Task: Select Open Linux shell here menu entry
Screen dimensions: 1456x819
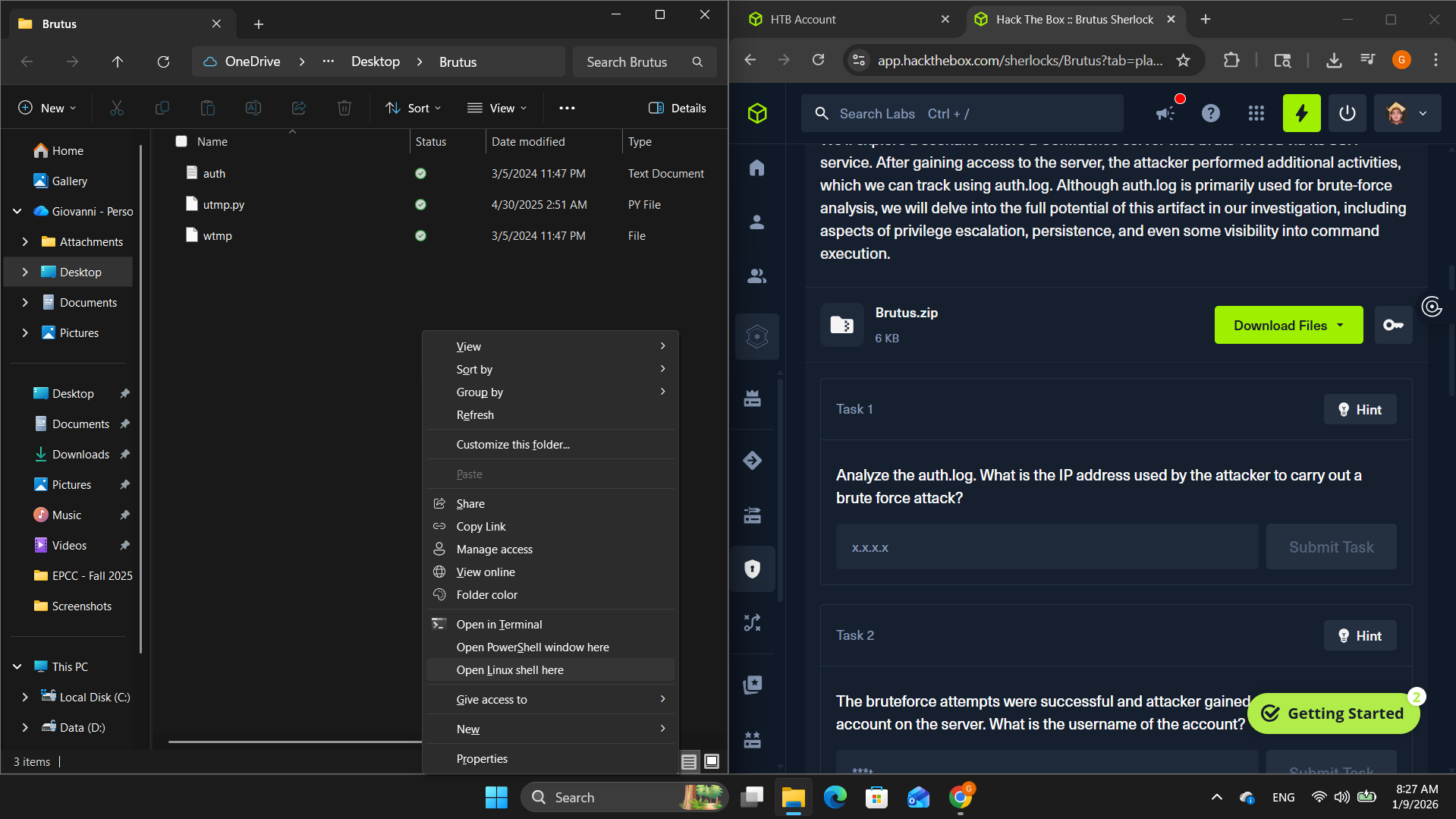Action: (x=550, y=669)
